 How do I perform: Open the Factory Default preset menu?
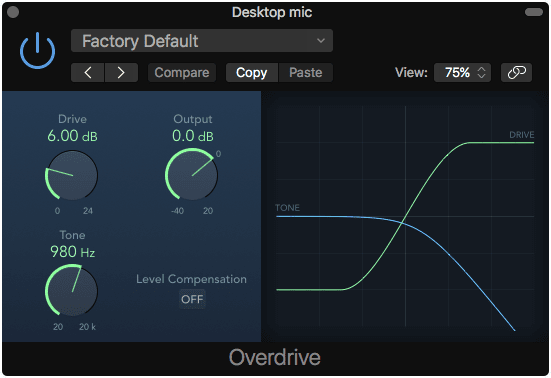[202, 41]
